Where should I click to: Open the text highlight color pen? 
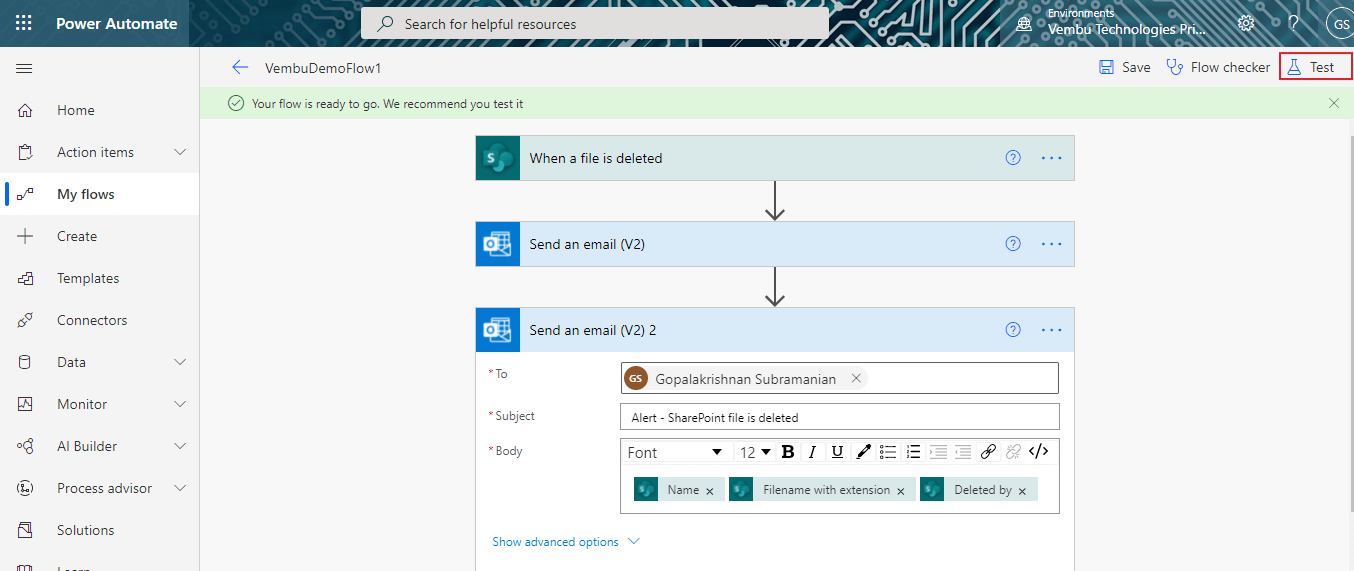[863, 452]
